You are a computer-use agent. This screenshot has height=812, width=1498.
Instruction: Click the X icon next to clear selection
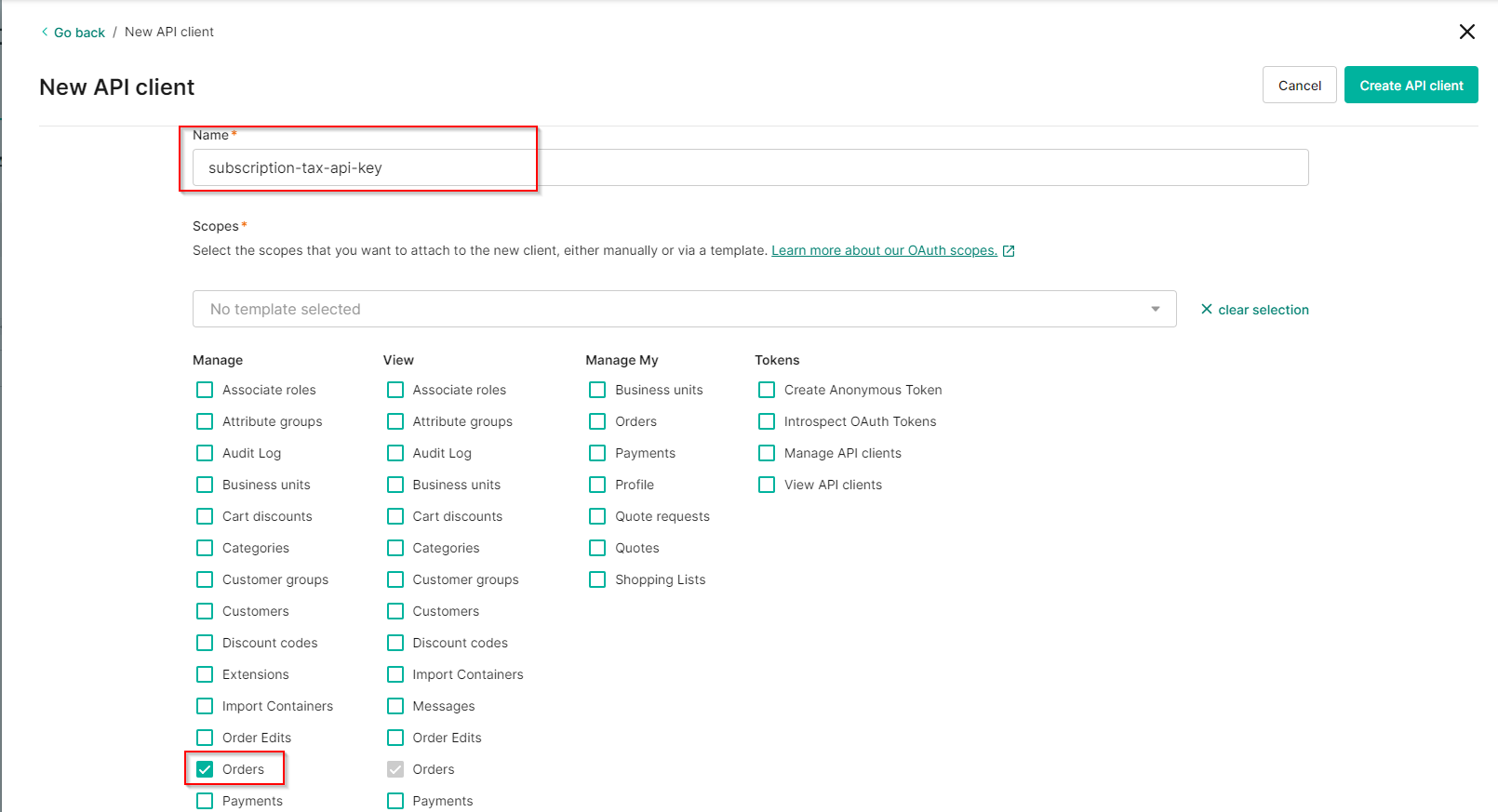[1207, 309]
